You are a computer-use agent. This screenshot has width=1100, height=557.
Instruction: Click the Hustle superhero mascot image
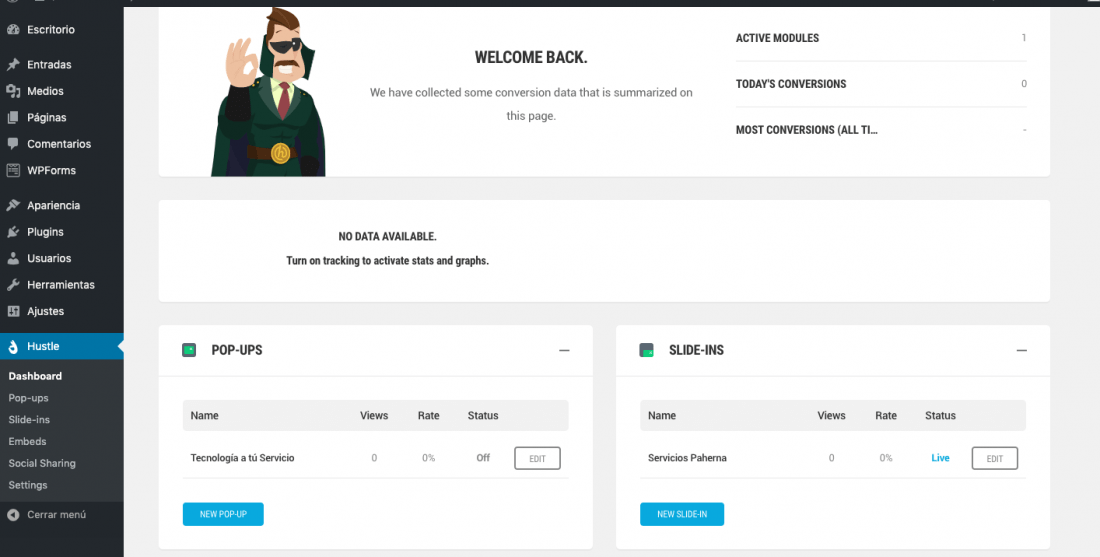(269, 93)
